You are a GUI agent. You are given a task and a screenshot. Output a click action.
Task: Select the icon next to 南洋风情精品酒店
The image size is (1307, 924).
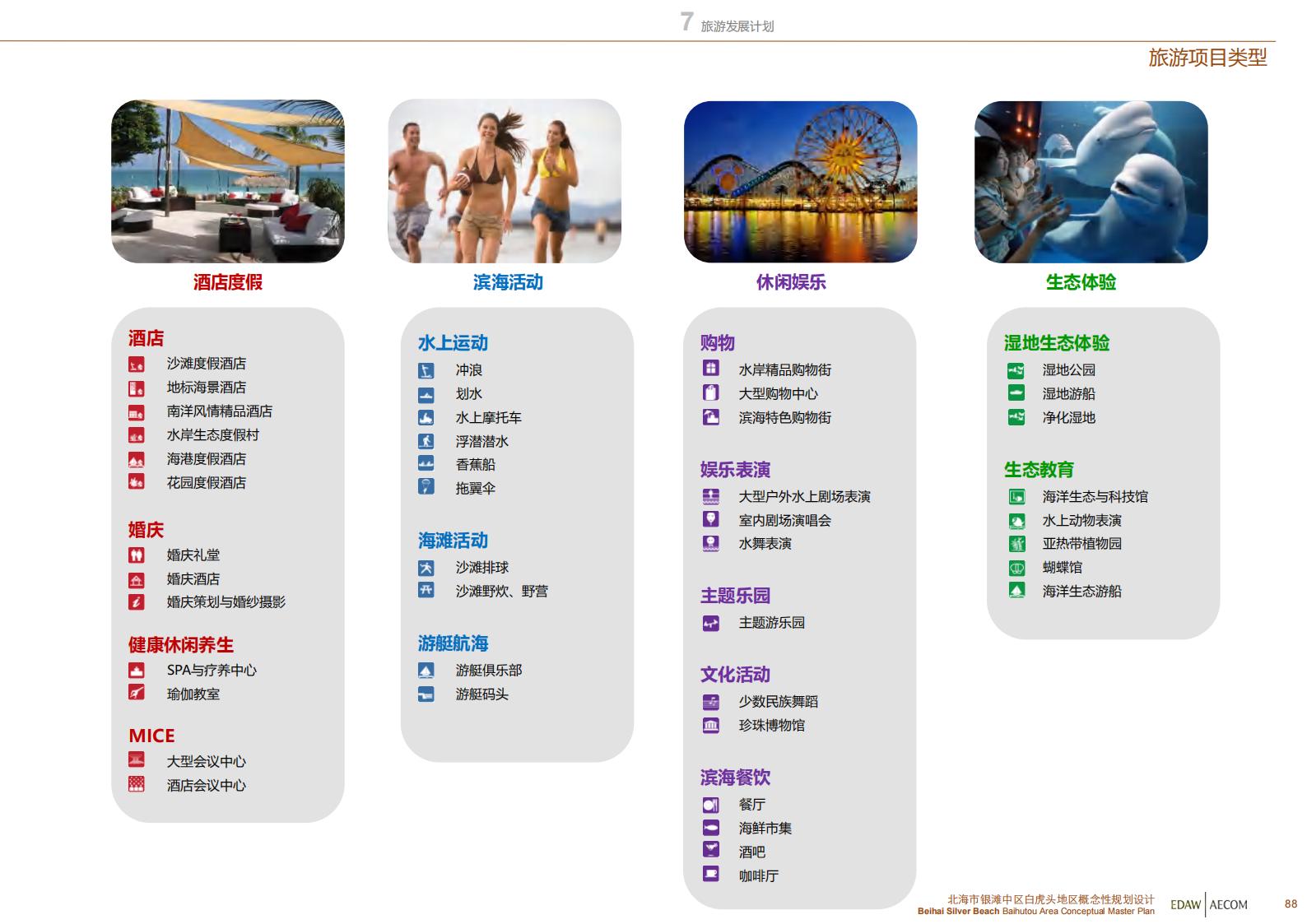click(137, 411)
